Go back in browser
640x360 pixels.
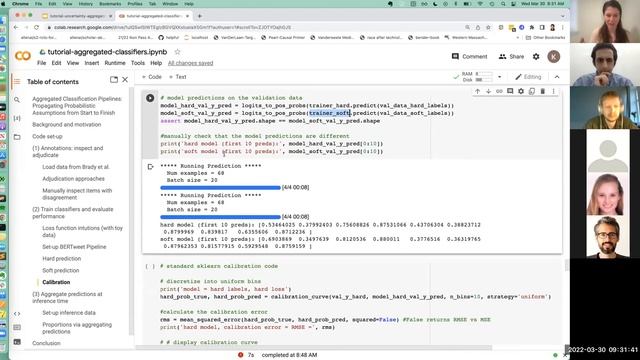point(16,27)
